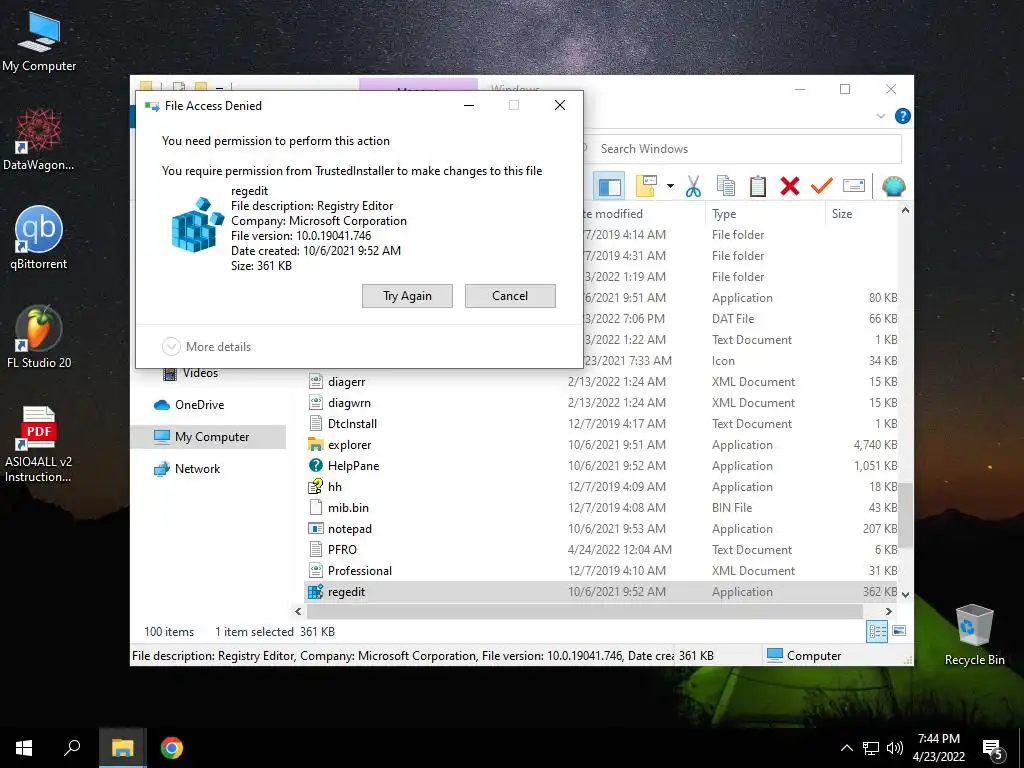
Task: Open the notification center icon
Action: pos(993,750)
